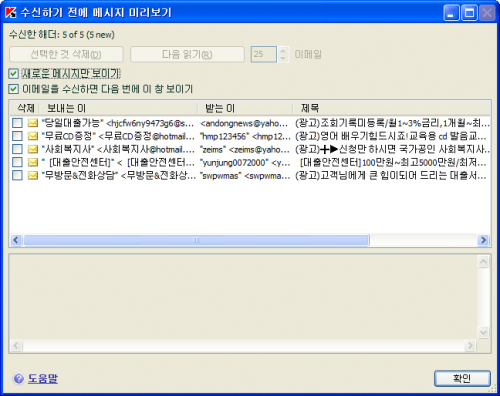Click preview pane scroll down arrow

(483, 332)
